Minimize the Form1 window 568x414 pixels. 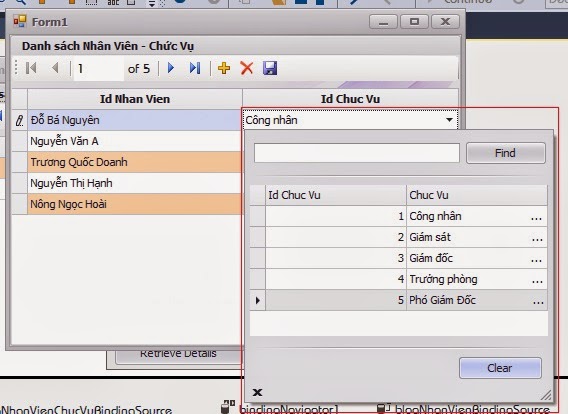click(x=383, y=22)
